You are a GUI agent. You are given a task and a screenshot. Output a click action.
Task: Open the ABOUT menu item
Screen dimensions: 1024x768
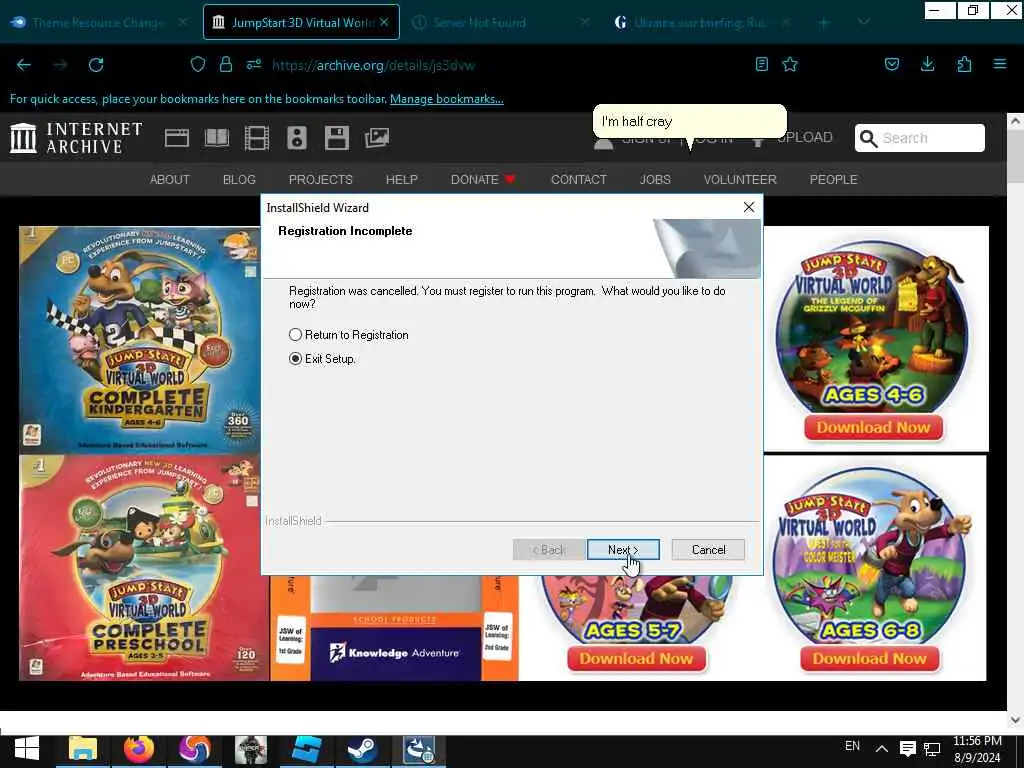170,180
